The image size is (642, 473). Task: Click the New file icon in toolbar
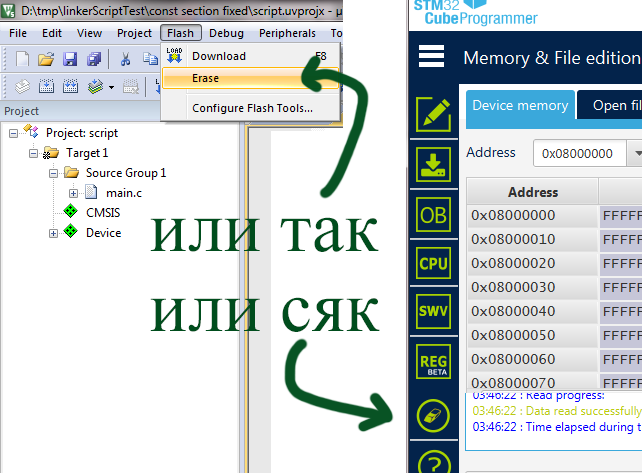[23, 59]
